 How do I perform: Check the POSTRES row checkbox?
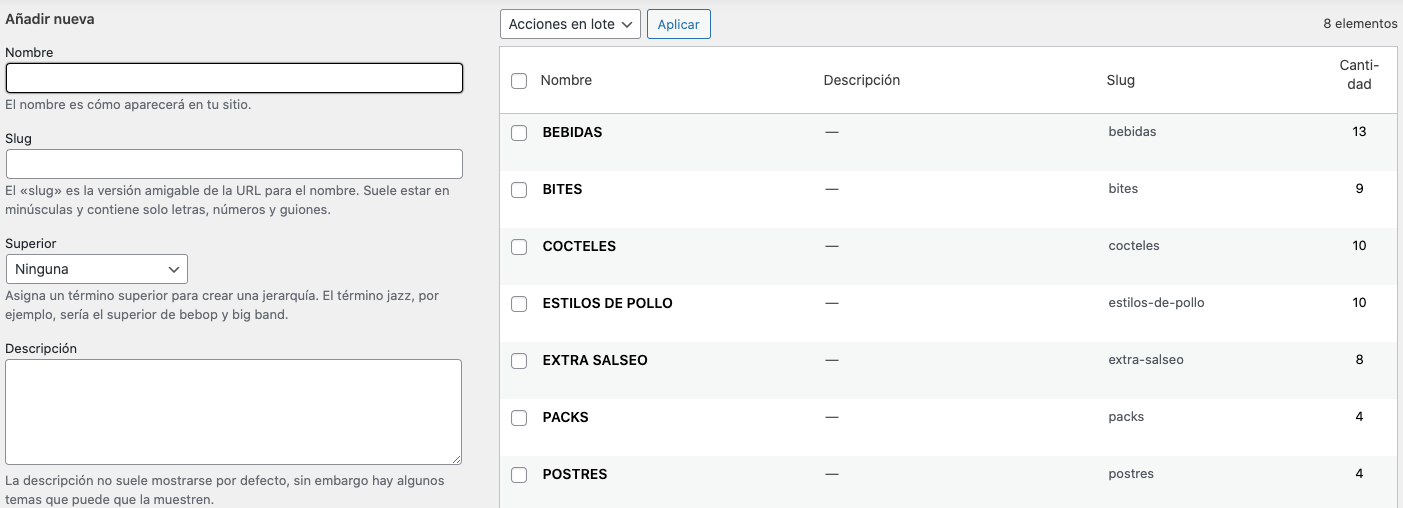point(519,475)
